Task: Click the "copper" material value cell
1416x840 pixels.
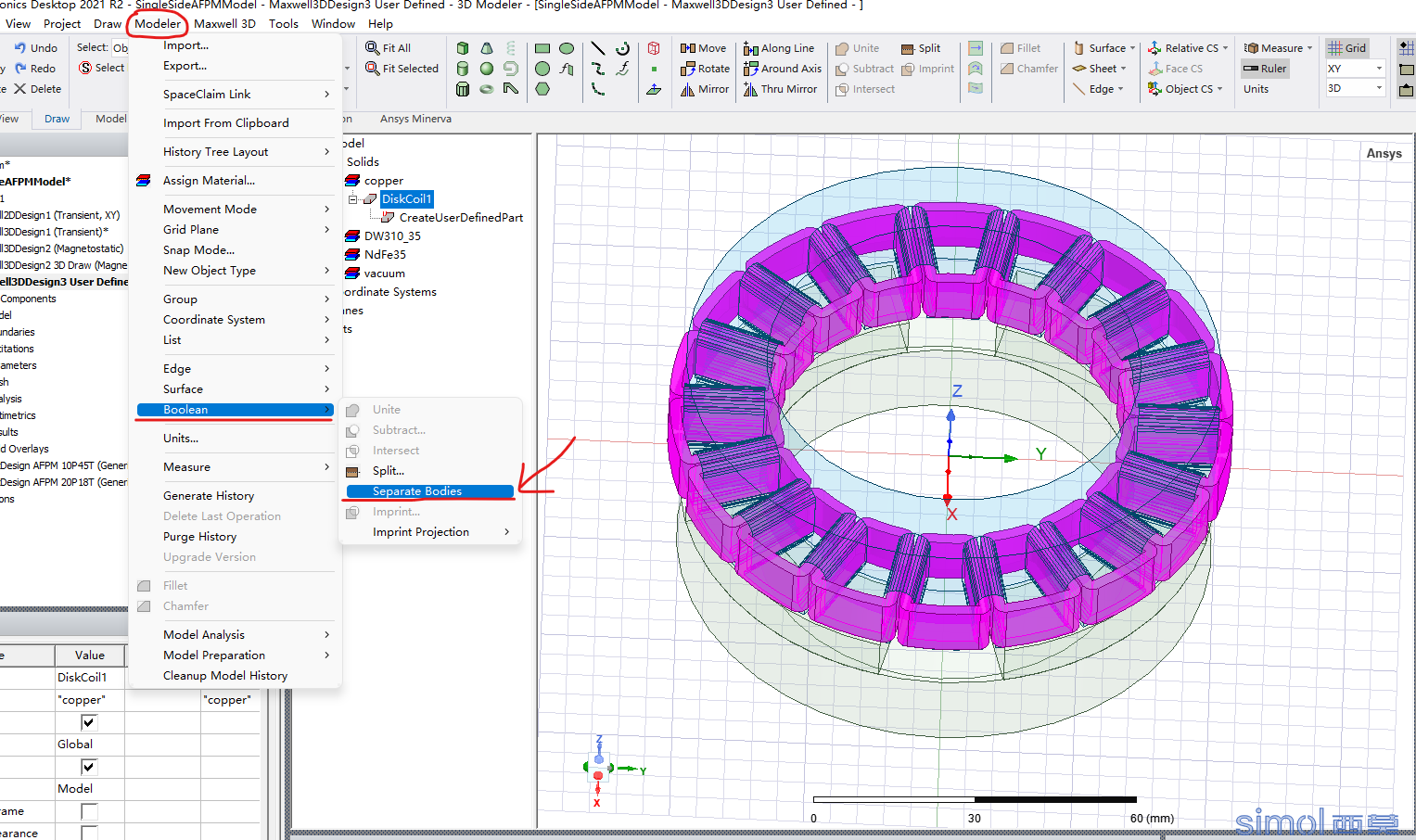Action: tap(90, 700)
